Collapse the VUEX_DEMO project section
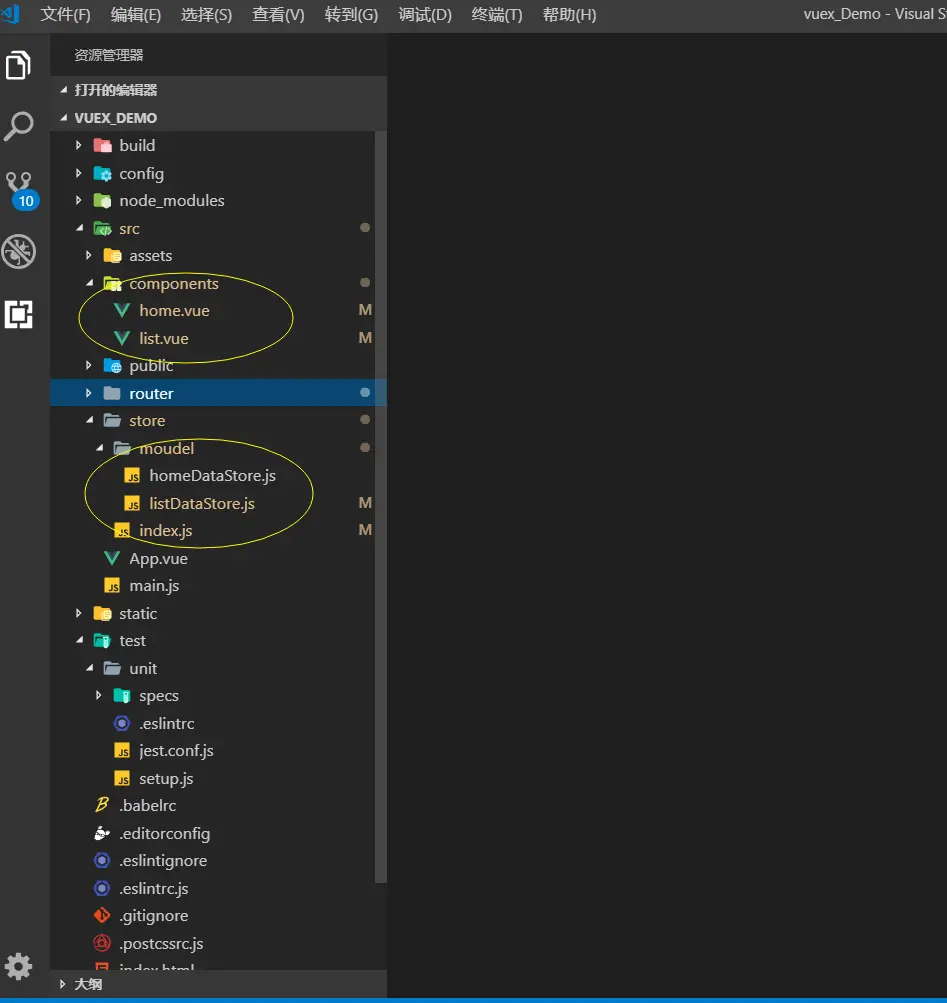Image resolution: width=947 pixels, height=1003 pixels. click(x=63, y=118)
